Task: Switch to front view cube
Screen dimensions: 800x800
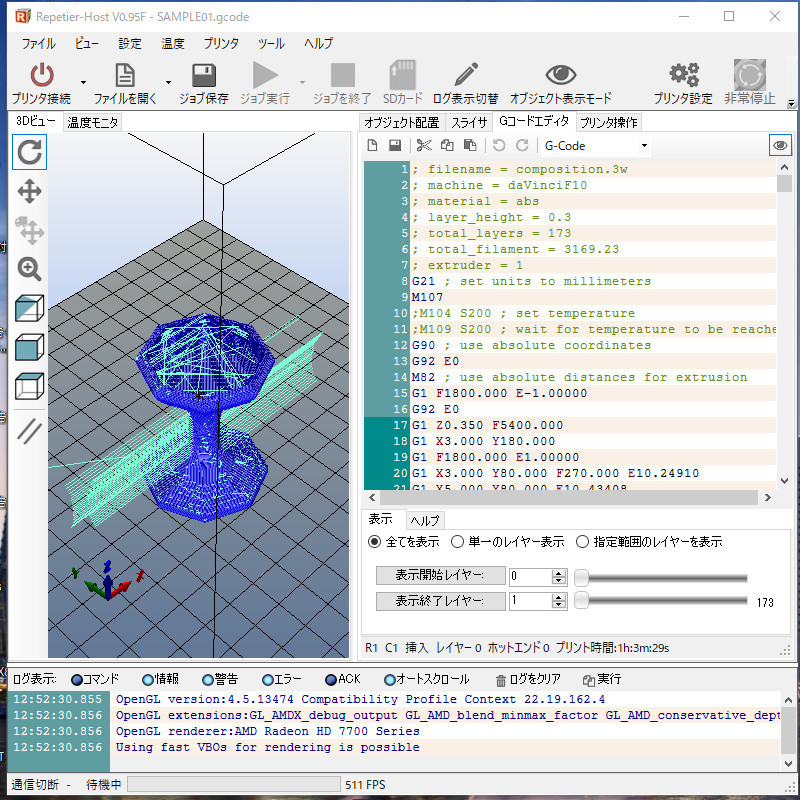Action: click(x=30, y=347)
